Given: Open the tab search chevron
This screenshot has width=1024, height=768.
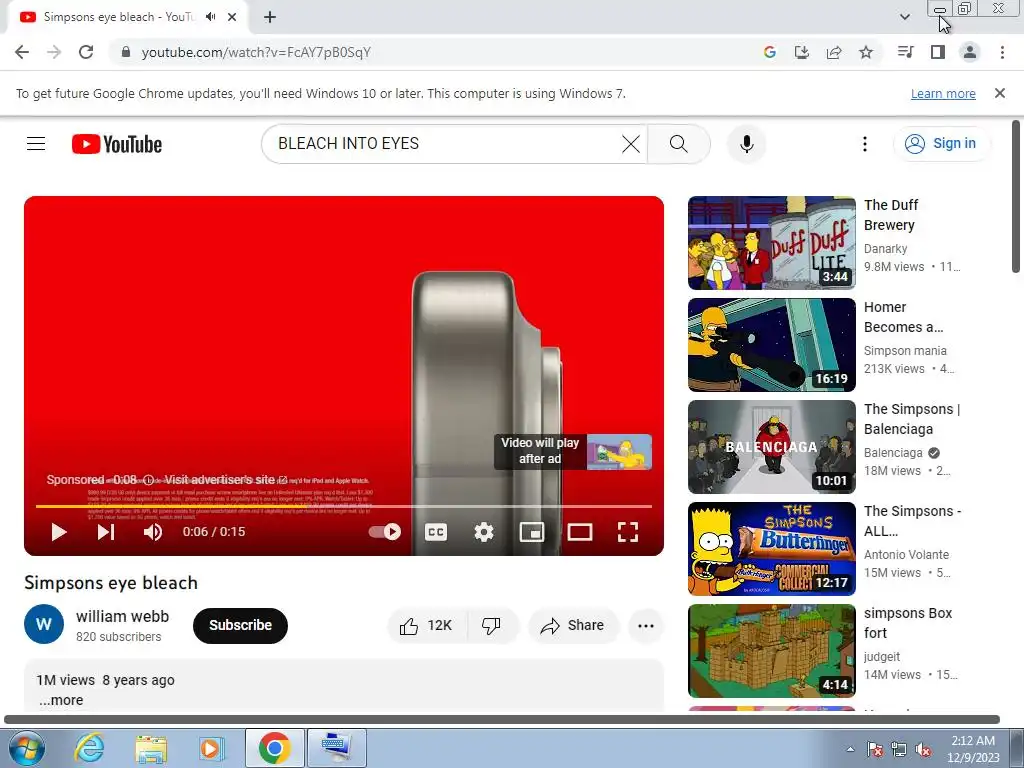Looking at the screenshot, I should [x=905, y=17].
